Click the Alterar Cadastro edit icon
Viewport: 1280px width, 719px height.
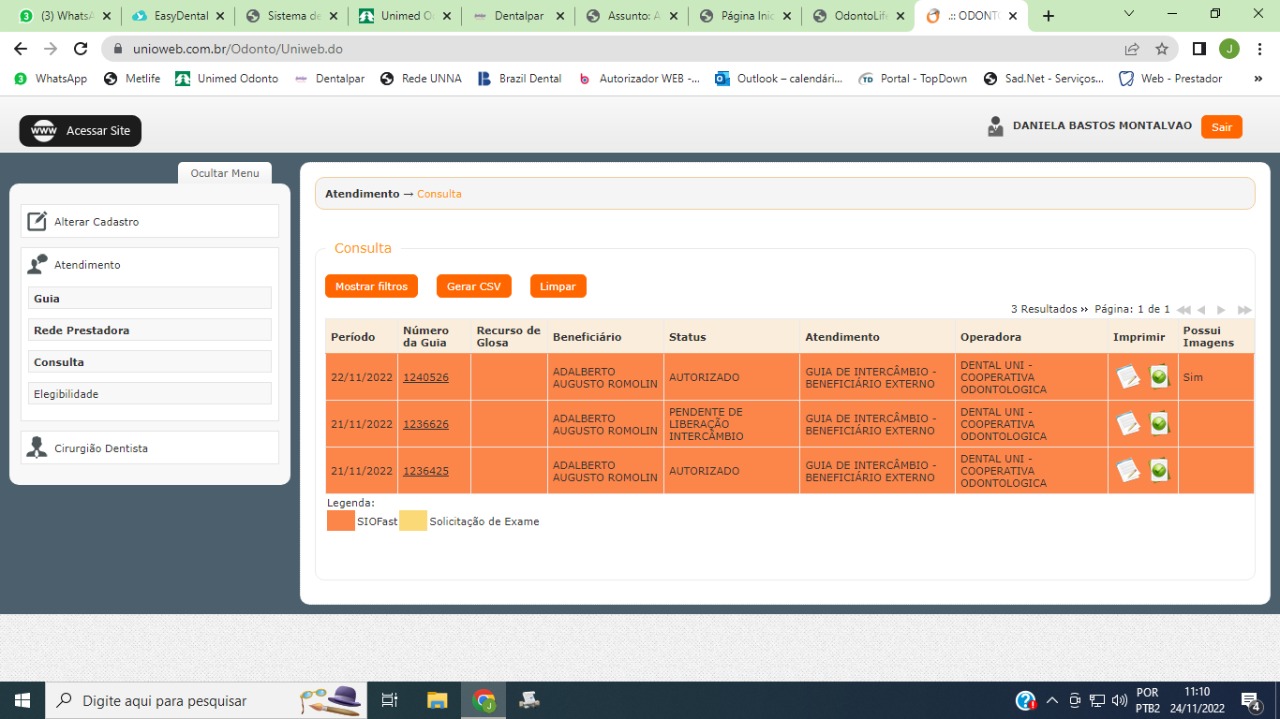pos(37,222)
